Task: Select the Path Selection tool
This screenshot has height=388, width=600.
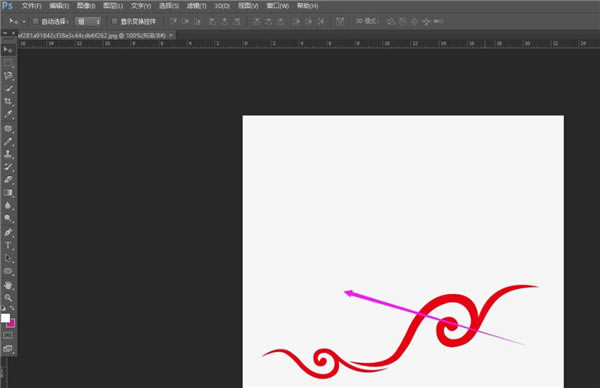Action: (x=8, y=258)
